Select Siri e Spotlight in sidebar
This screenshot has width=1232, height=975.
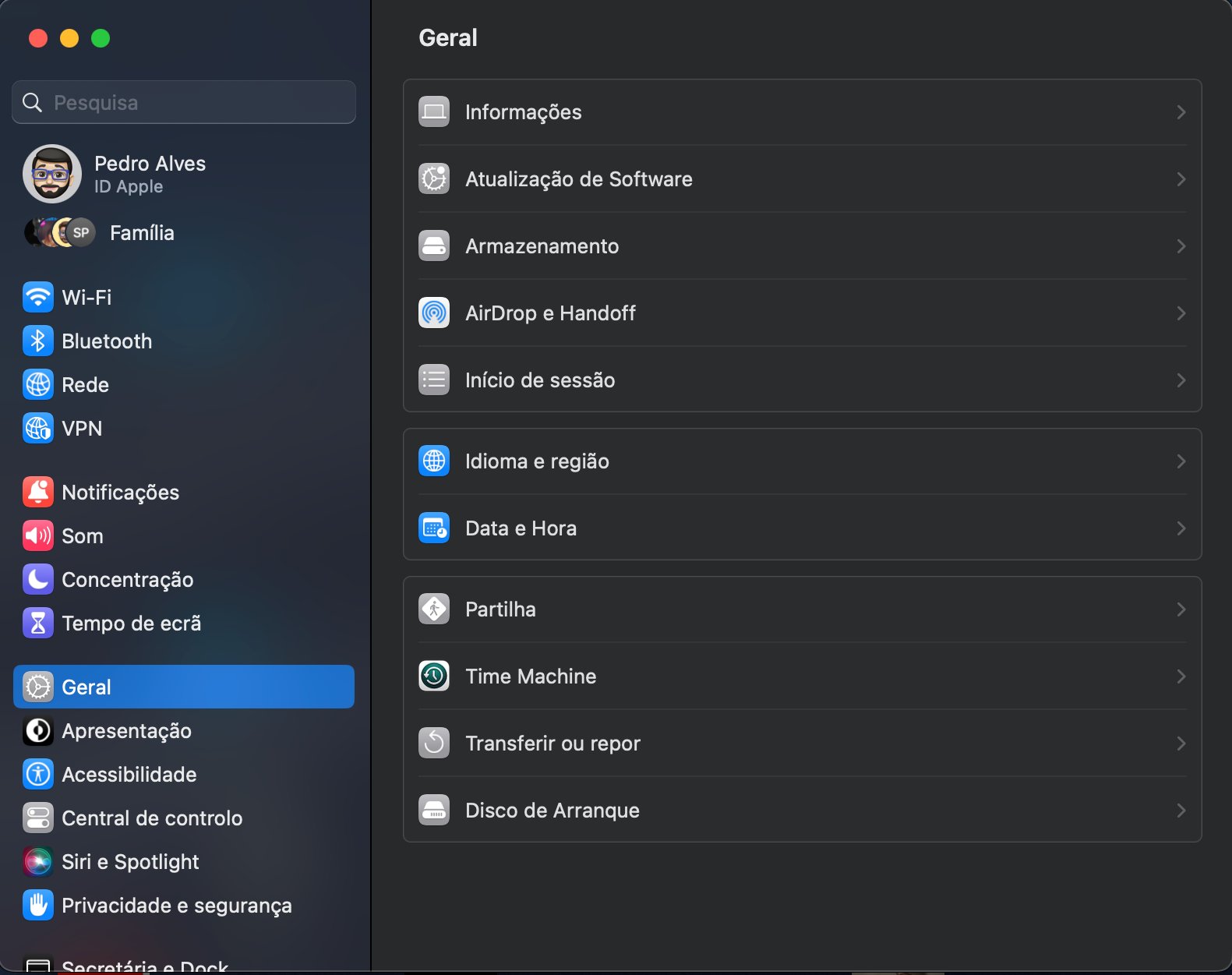tap(184, 861)
